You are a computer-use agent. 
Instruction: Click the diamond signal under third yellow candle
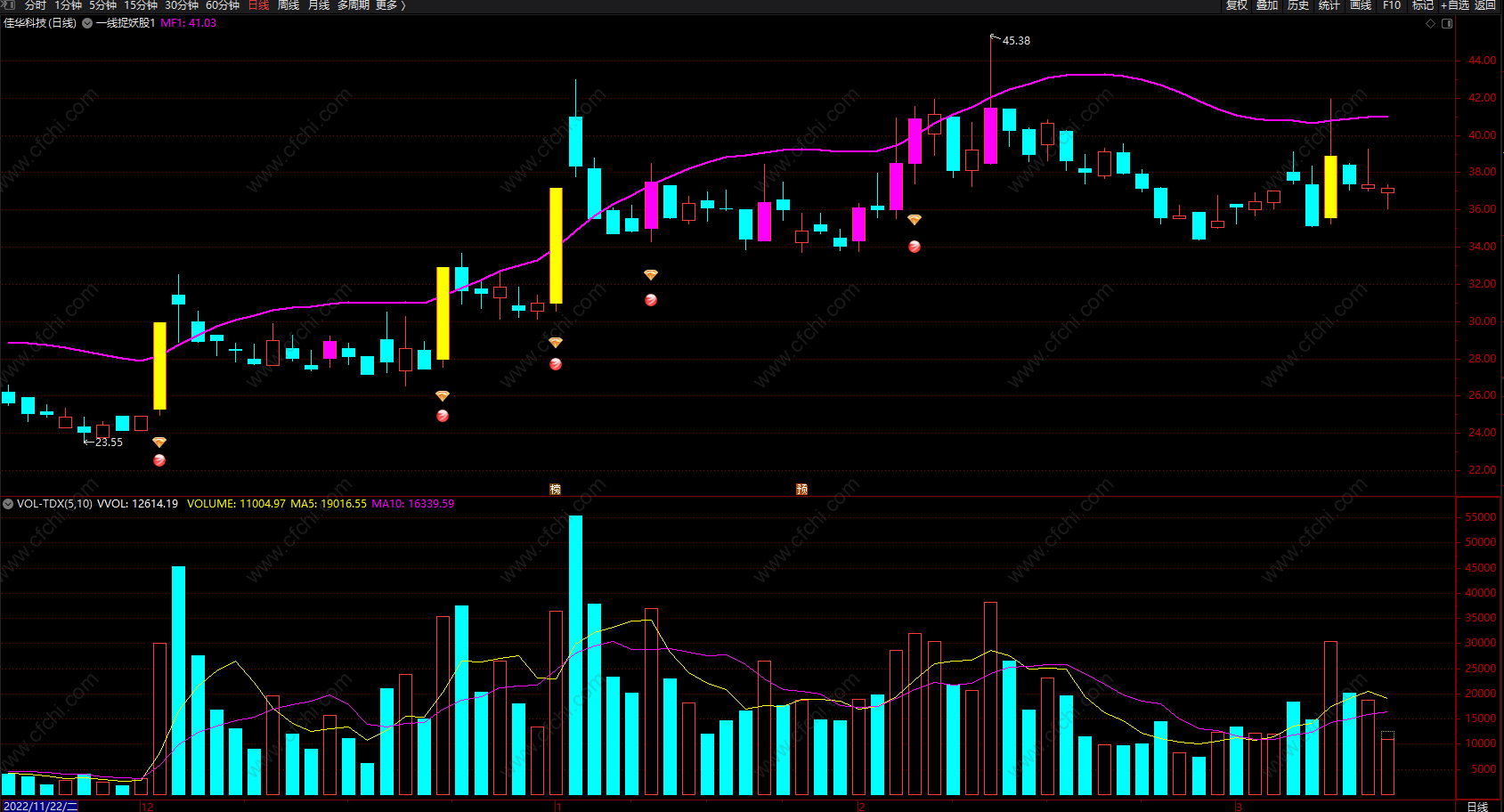[556, 343]
